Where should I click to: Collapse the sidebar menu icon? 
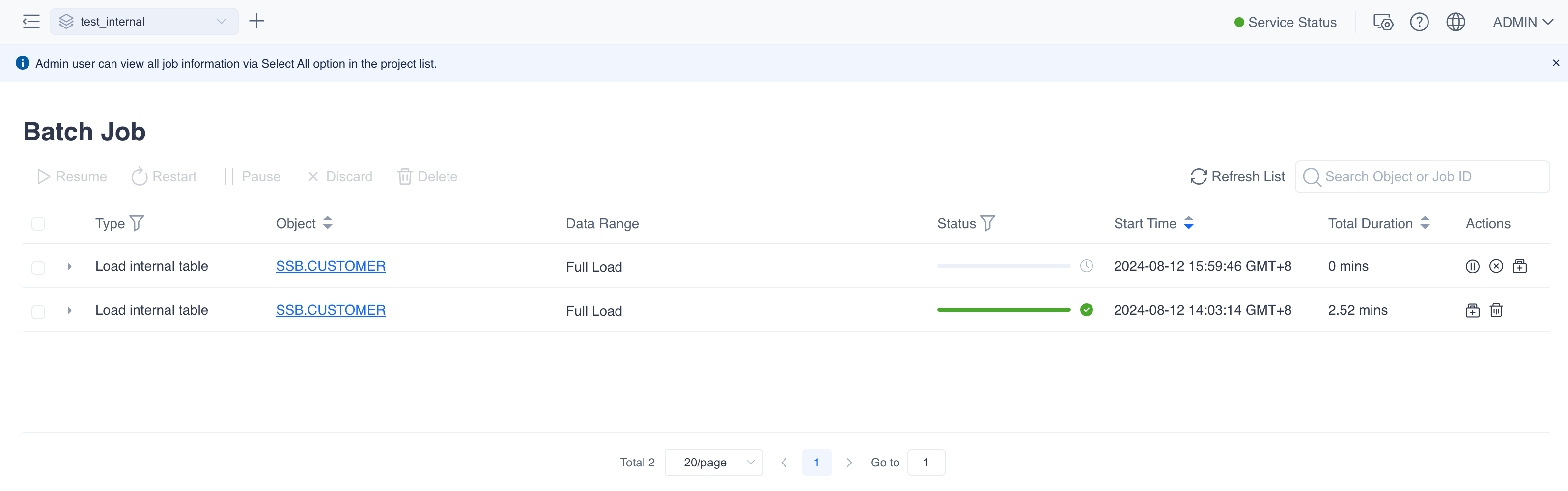31,22
